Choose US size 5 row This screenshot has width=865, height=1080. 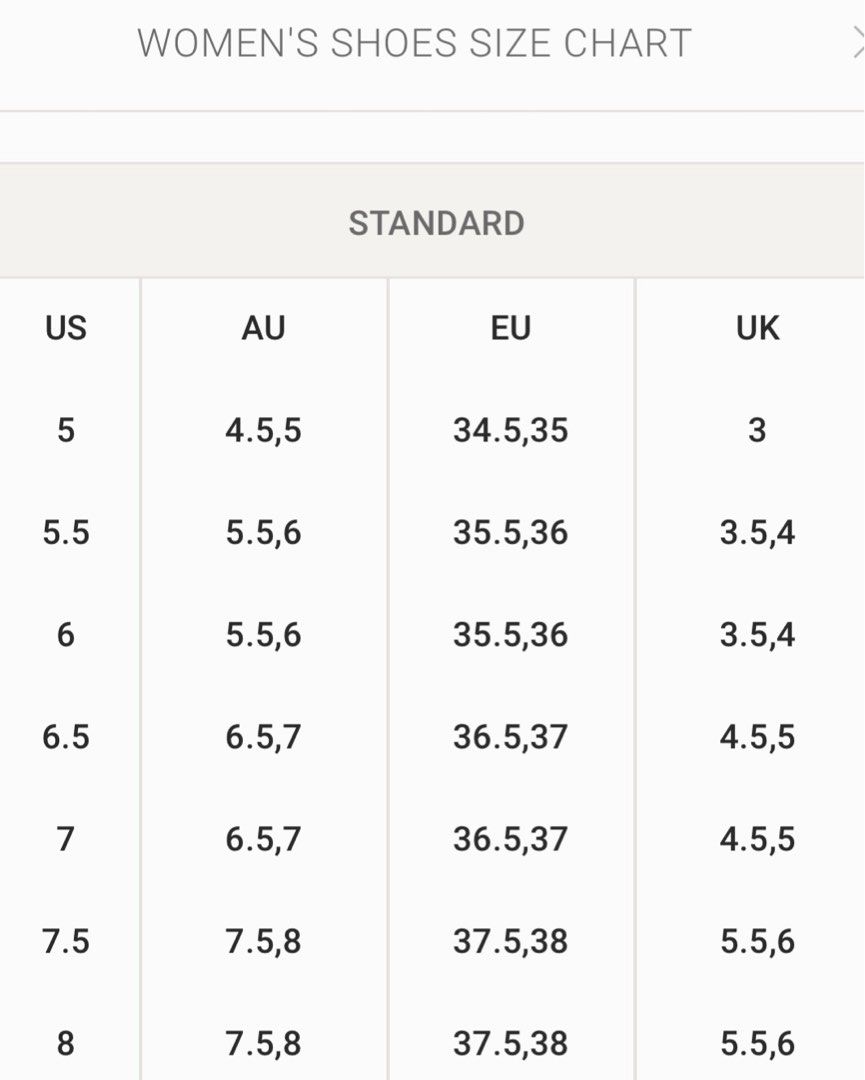pos(432,430)
